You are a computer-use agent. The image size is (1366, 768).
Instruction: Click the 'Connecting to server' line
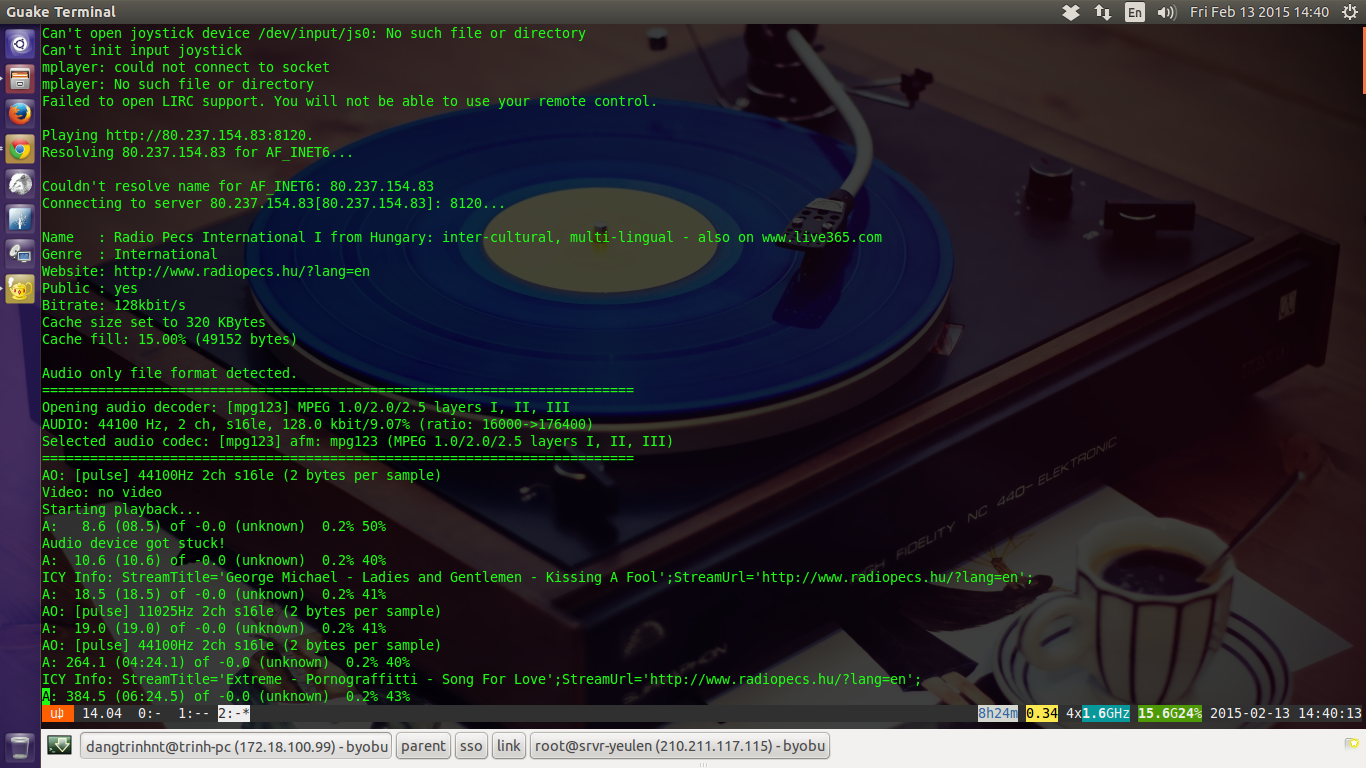(x=274, y=203)
